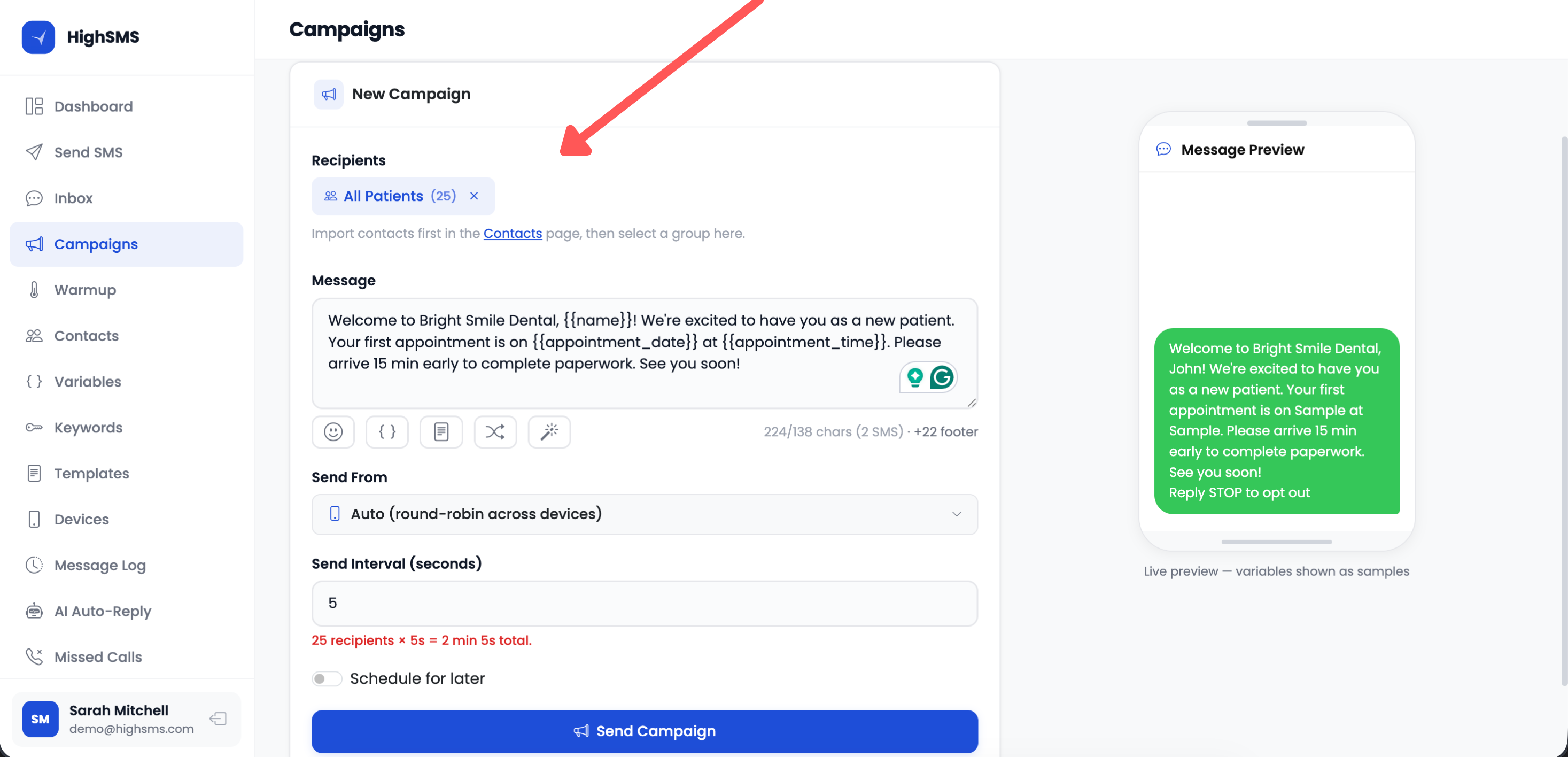The height and width of the screenshot is (757, 1568).
Task: Enable the Schedule for later toggle
Action: click(327, 678)
